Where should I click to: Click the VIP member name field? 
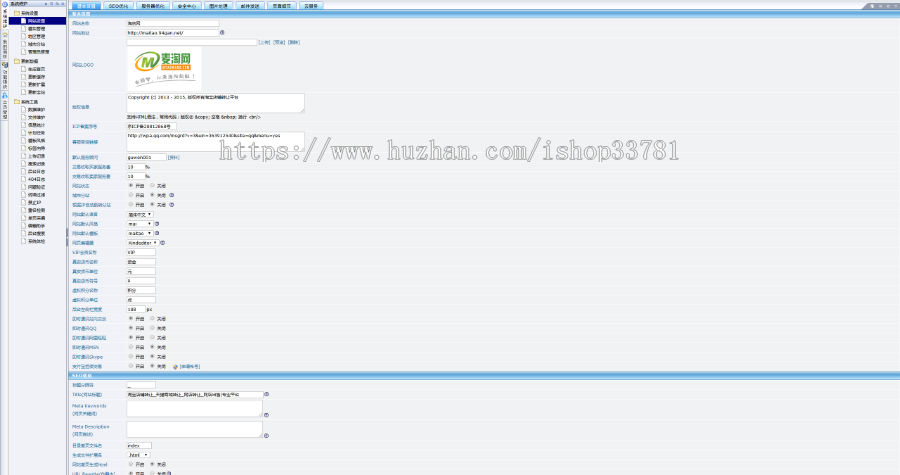[x=141, y=252]
